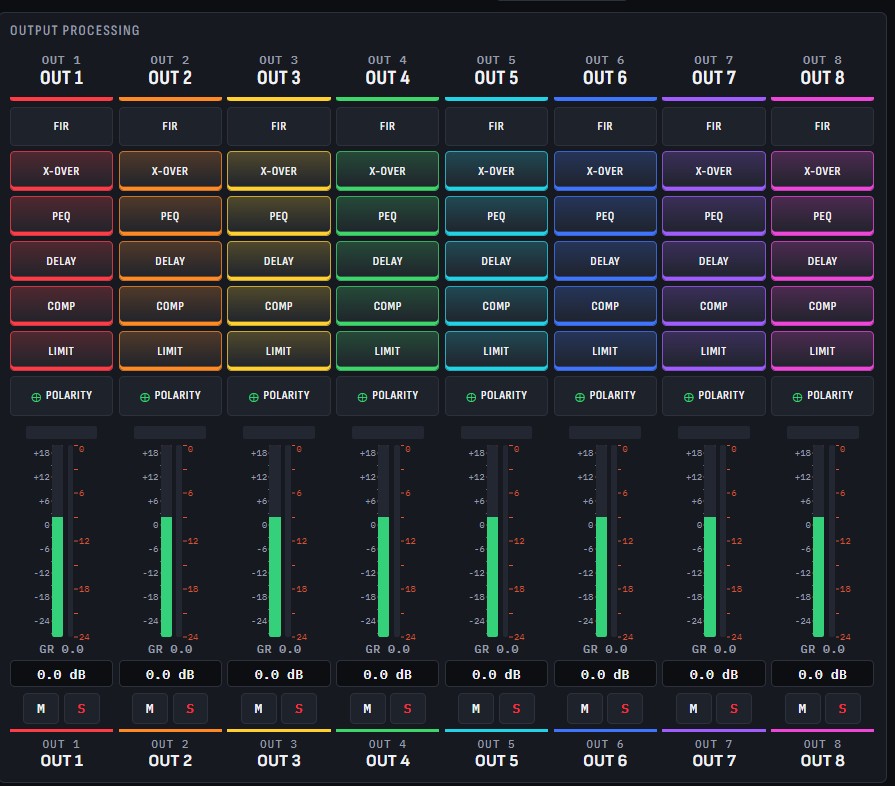
Task: Toggle POLARITY on OUT 1
Action: click(61, 396)
